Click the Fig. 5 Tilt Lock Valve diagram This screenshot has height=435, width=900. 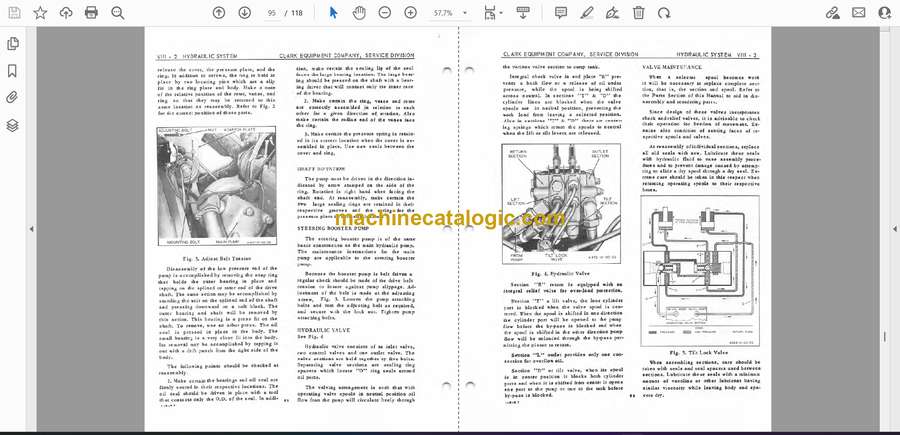(700, 271)
